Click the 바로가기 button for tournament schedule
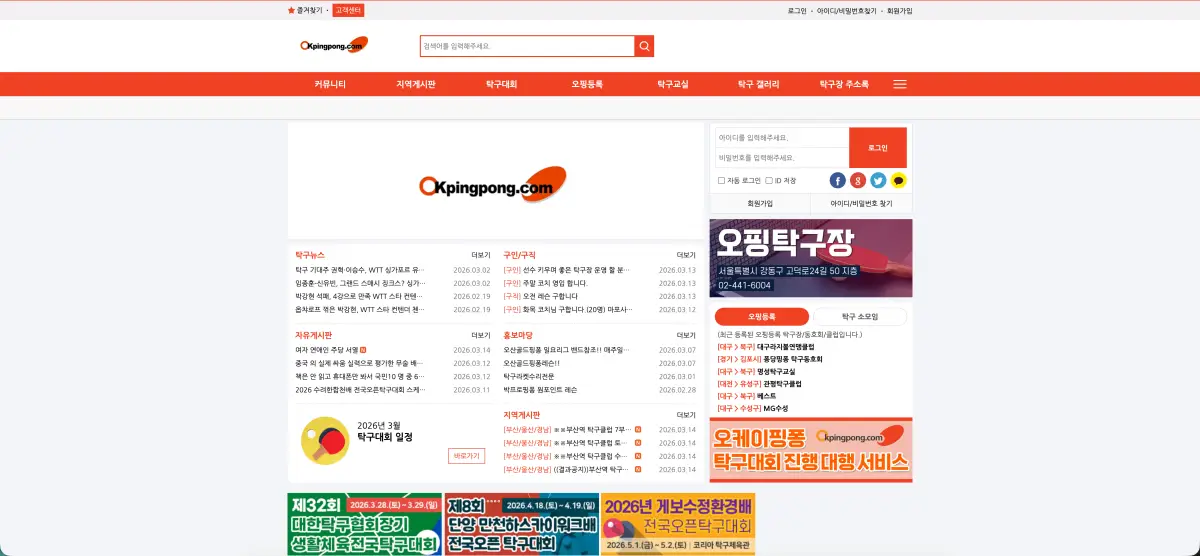This screenshot has width=1200, height=556. (x=466, y=456)
